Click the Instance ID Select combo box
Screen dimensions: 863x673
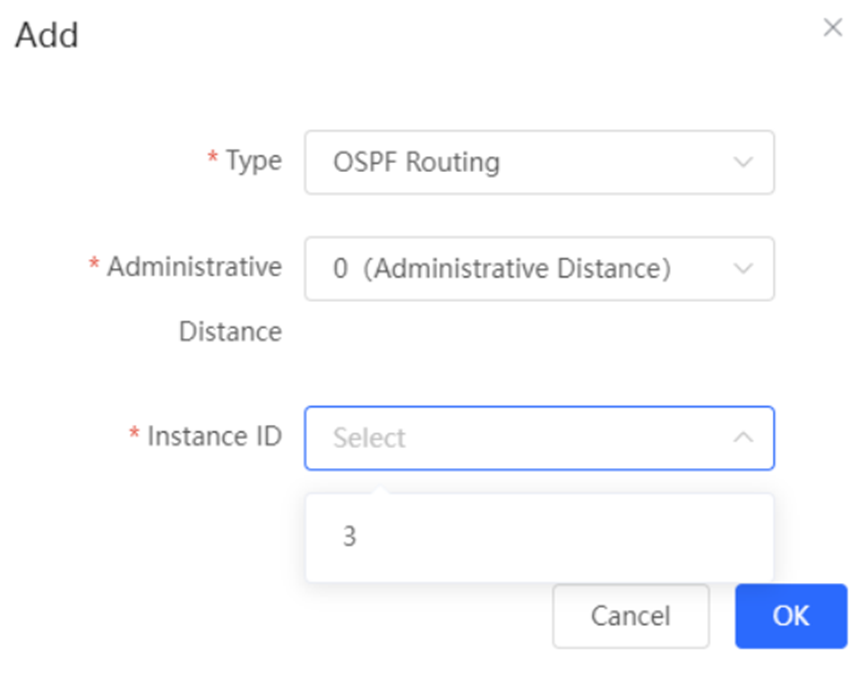pyautogui.click(x=539, y=438)
